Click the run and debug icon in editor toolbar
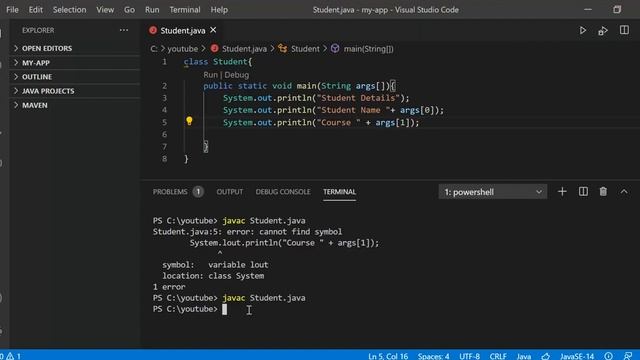Image resolution: width=640 pixels, height=360 pixels. [603, 31]
